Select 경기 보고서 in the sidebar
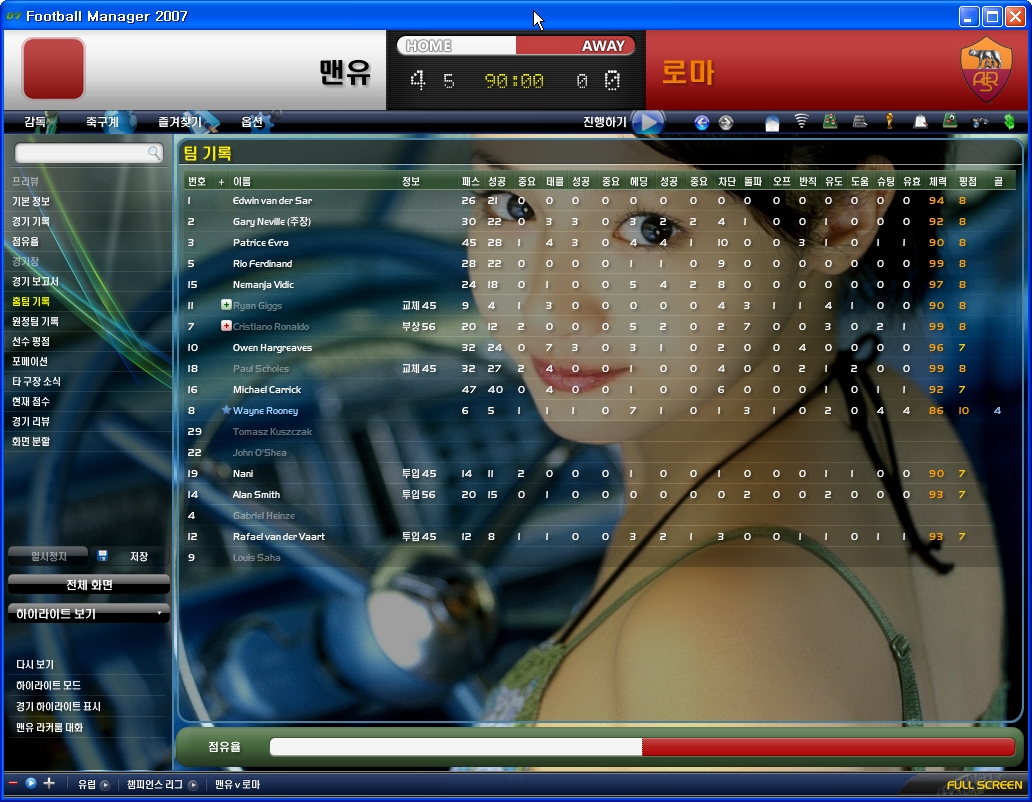1032x802 pixels. point(36,281)
